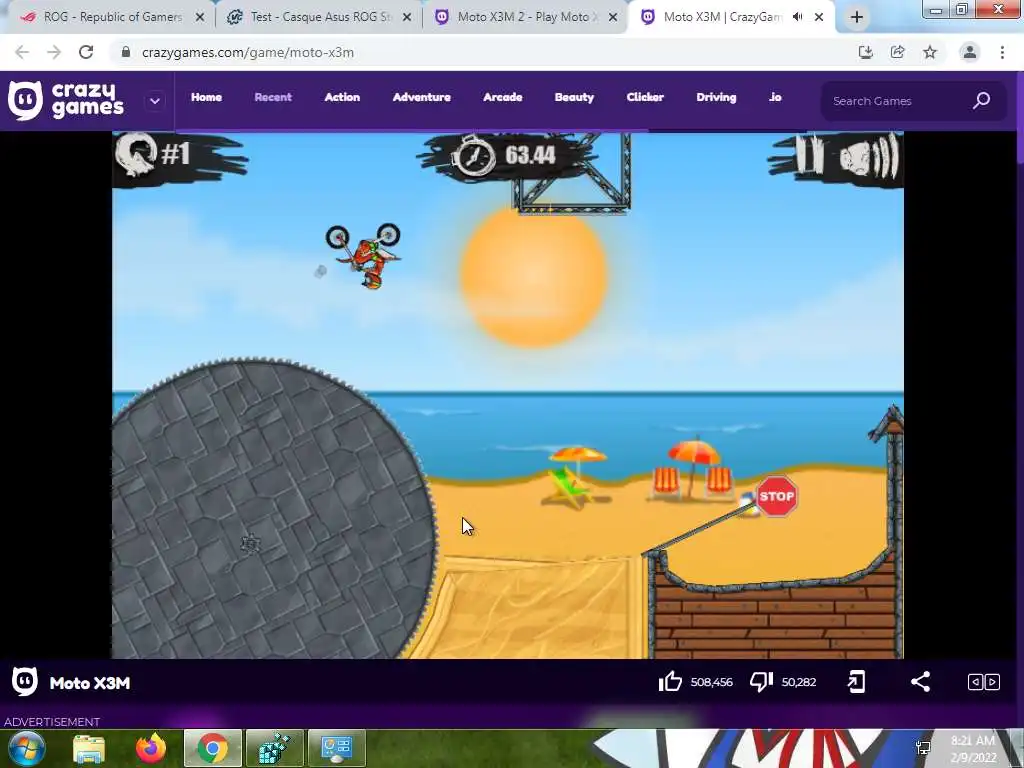This screenshot has width=1024, height=768.
Task: Switch to Moto X3M 2 tab
Action: (526, 17)
